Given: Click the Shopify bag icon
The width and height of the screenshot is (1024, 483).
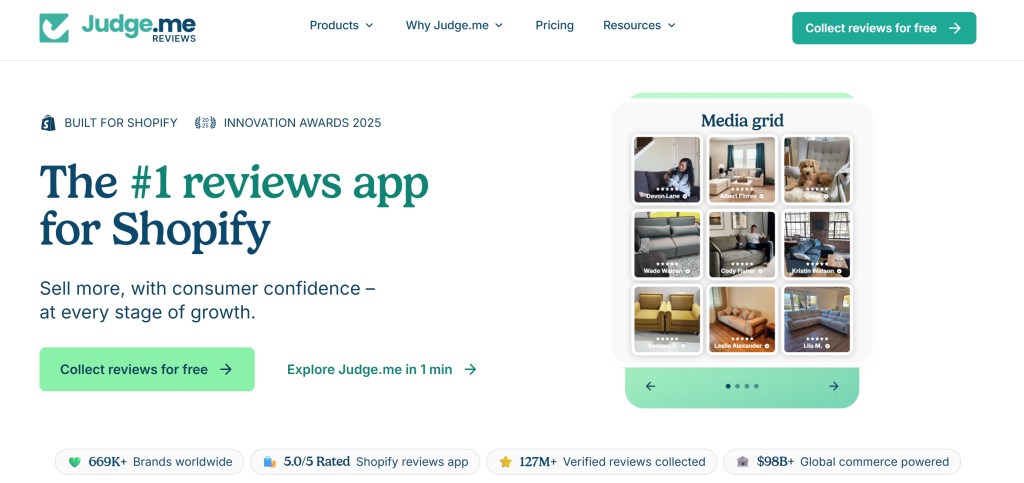Looking at the screenshot, I should (48, 123).
